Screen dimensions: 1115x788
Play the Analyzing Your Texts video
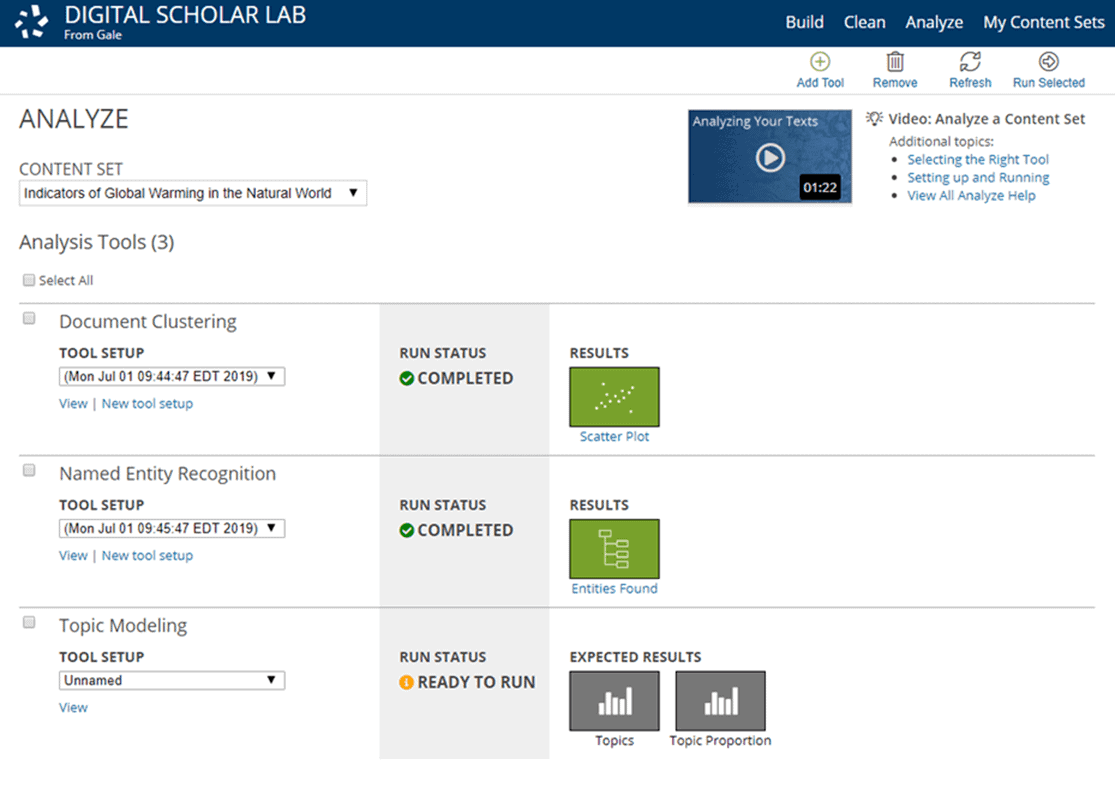(x=769, y=156)
